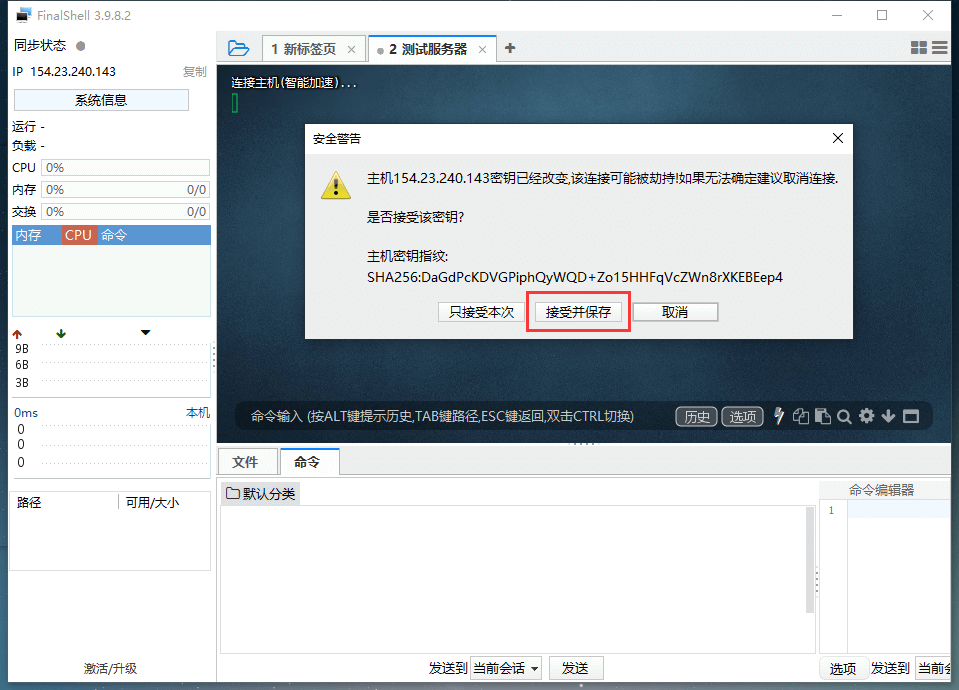This screenshot has height=690, width=959.
Task: Open the settings gear in the command bar
Action: (x=866, y=416)
